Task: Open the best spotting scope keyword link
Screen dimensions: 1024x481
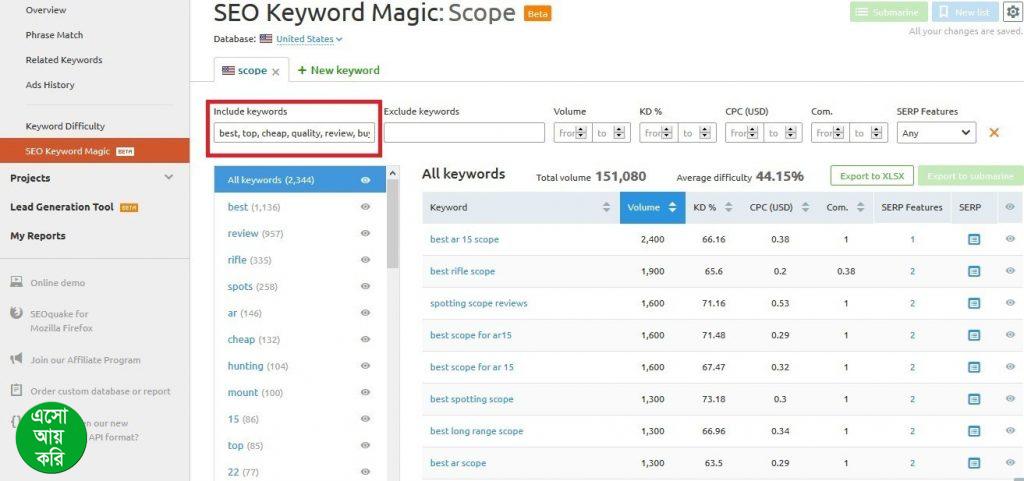Action: [471, 400]
